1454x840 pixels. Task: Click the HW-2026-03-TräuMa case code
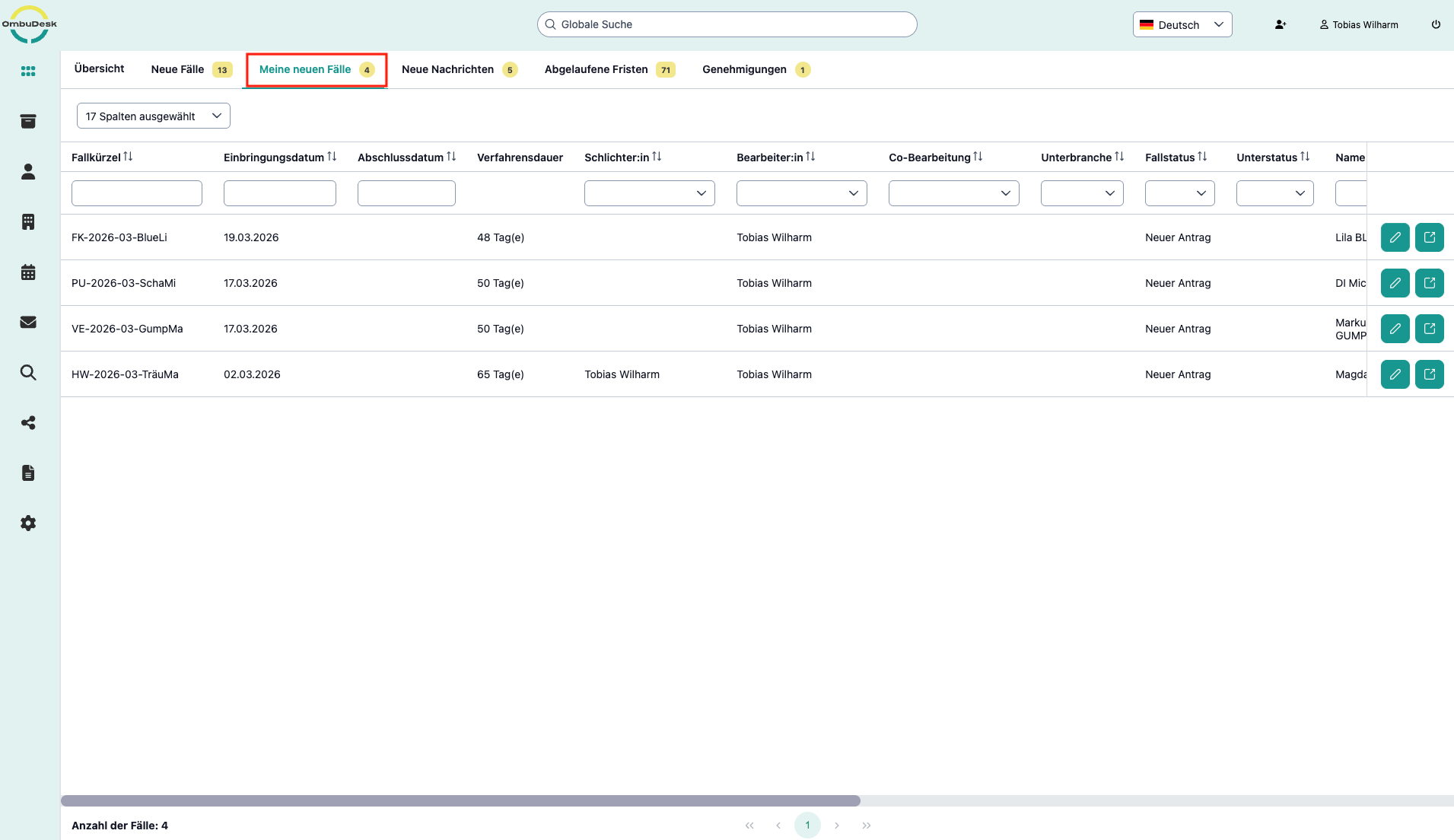(x=125, y=374)
